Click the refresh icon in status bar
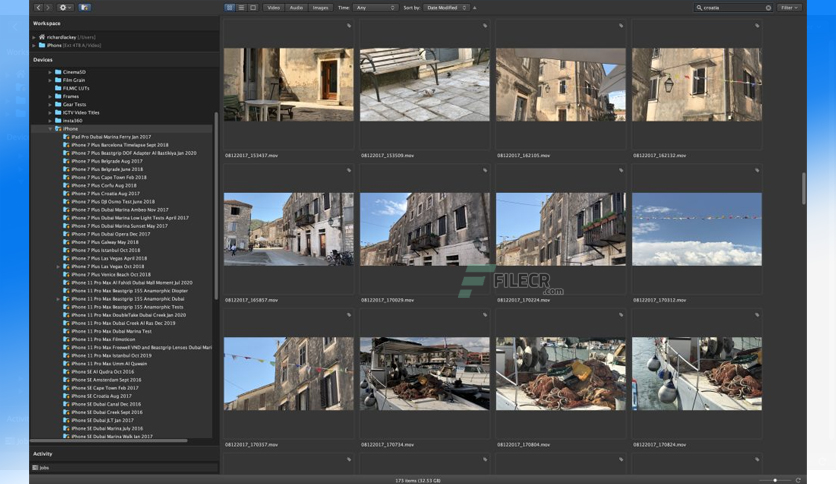 (798, 480)
